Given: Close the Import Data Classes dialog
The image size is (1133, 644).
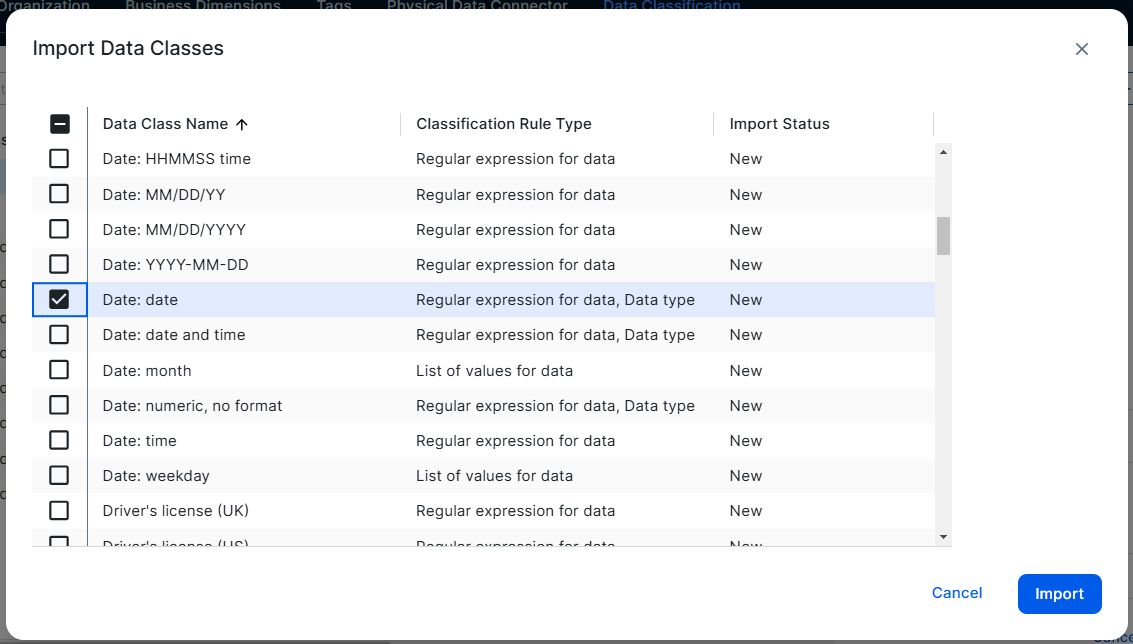Looking at the screenshot, I should 1081,49.
